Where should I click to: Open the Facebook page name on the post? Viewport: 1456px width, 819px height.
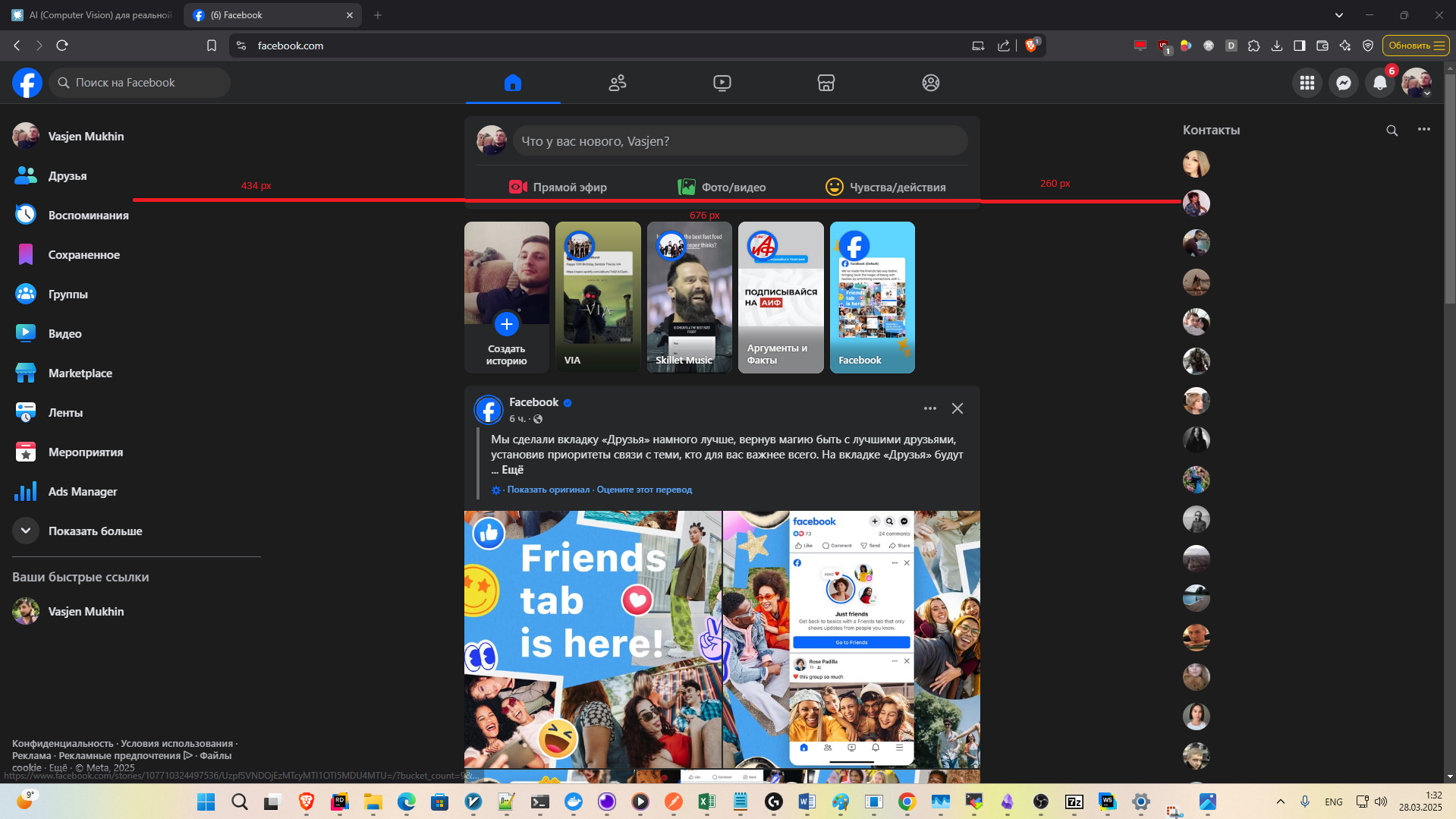click(x=533, y=402)
